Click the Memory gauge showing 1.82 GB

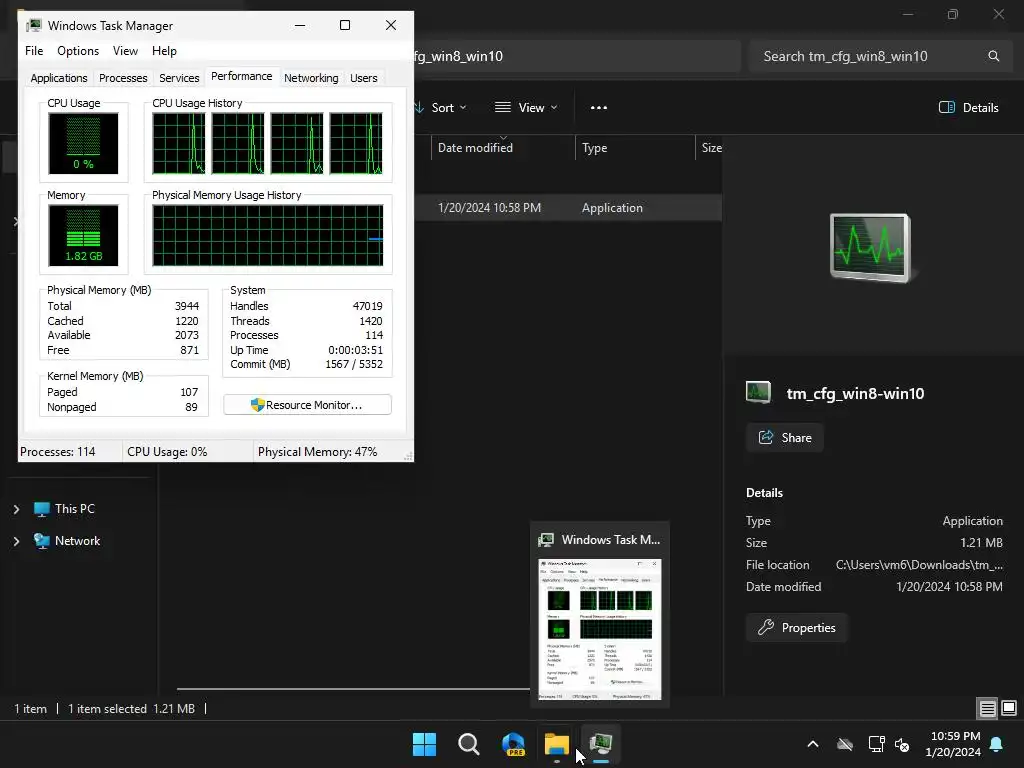[83, 235]
